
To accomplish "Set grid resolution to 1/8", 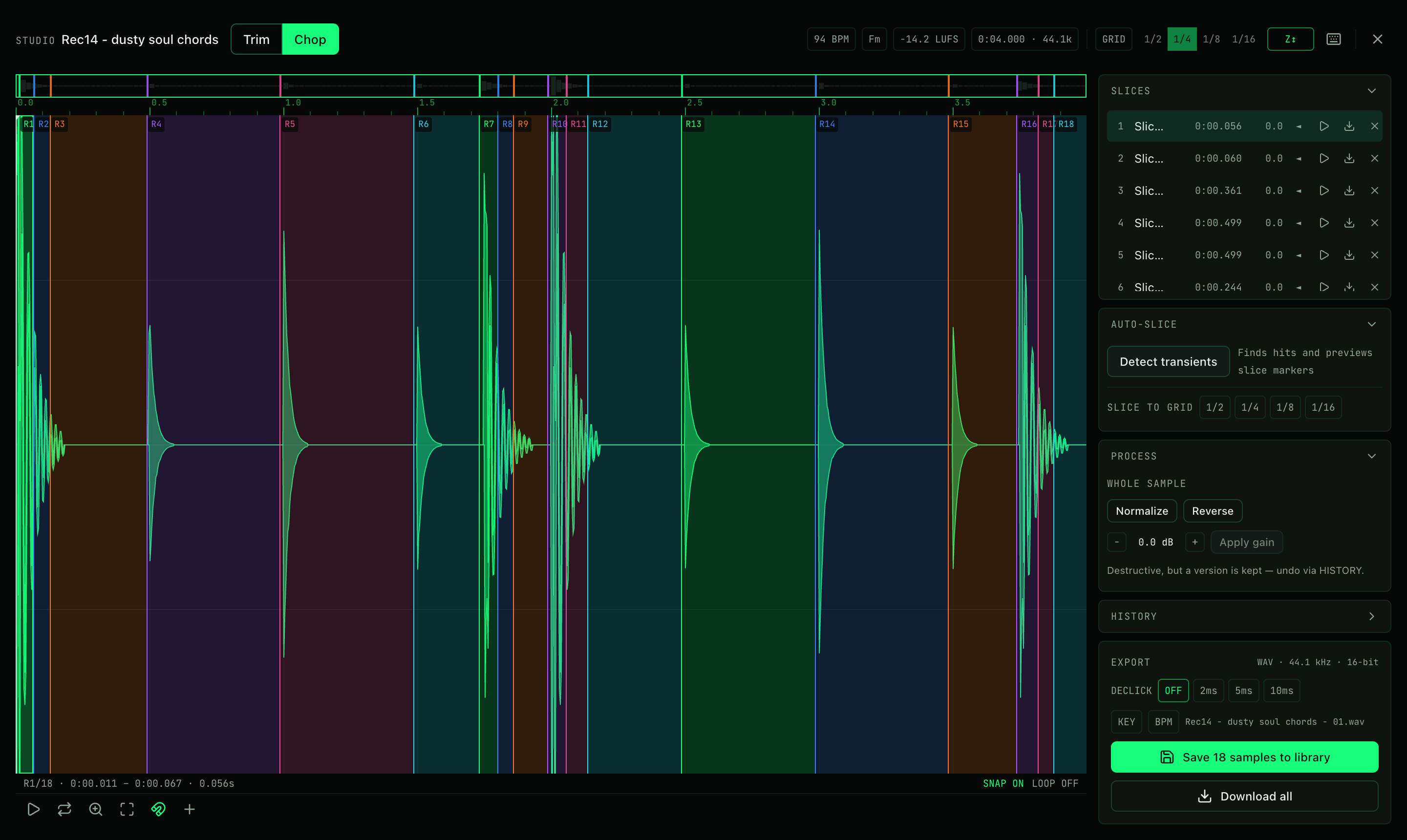I will click(x=1211, y=39).
